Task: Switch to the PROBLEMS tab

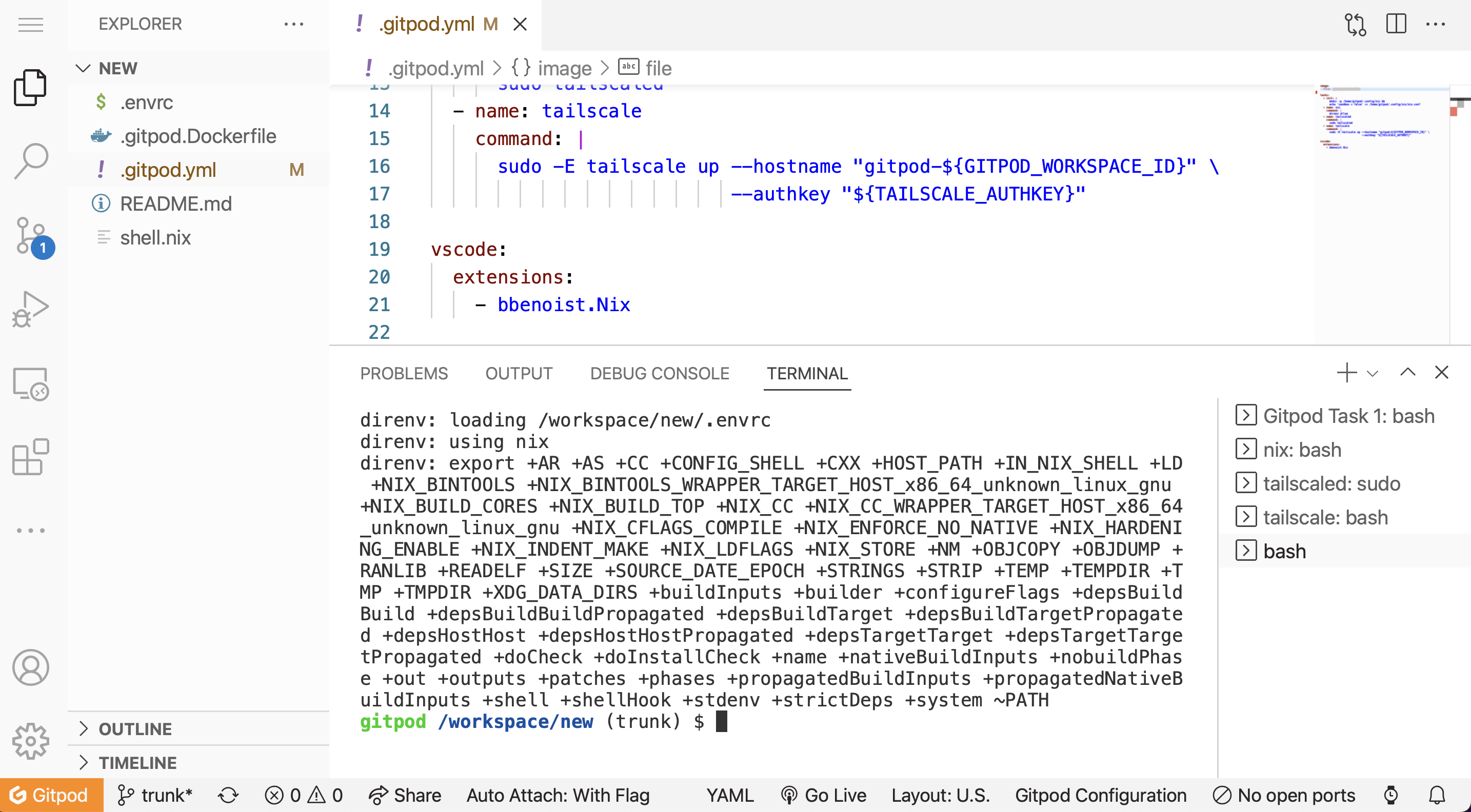Action: (404, 373)
